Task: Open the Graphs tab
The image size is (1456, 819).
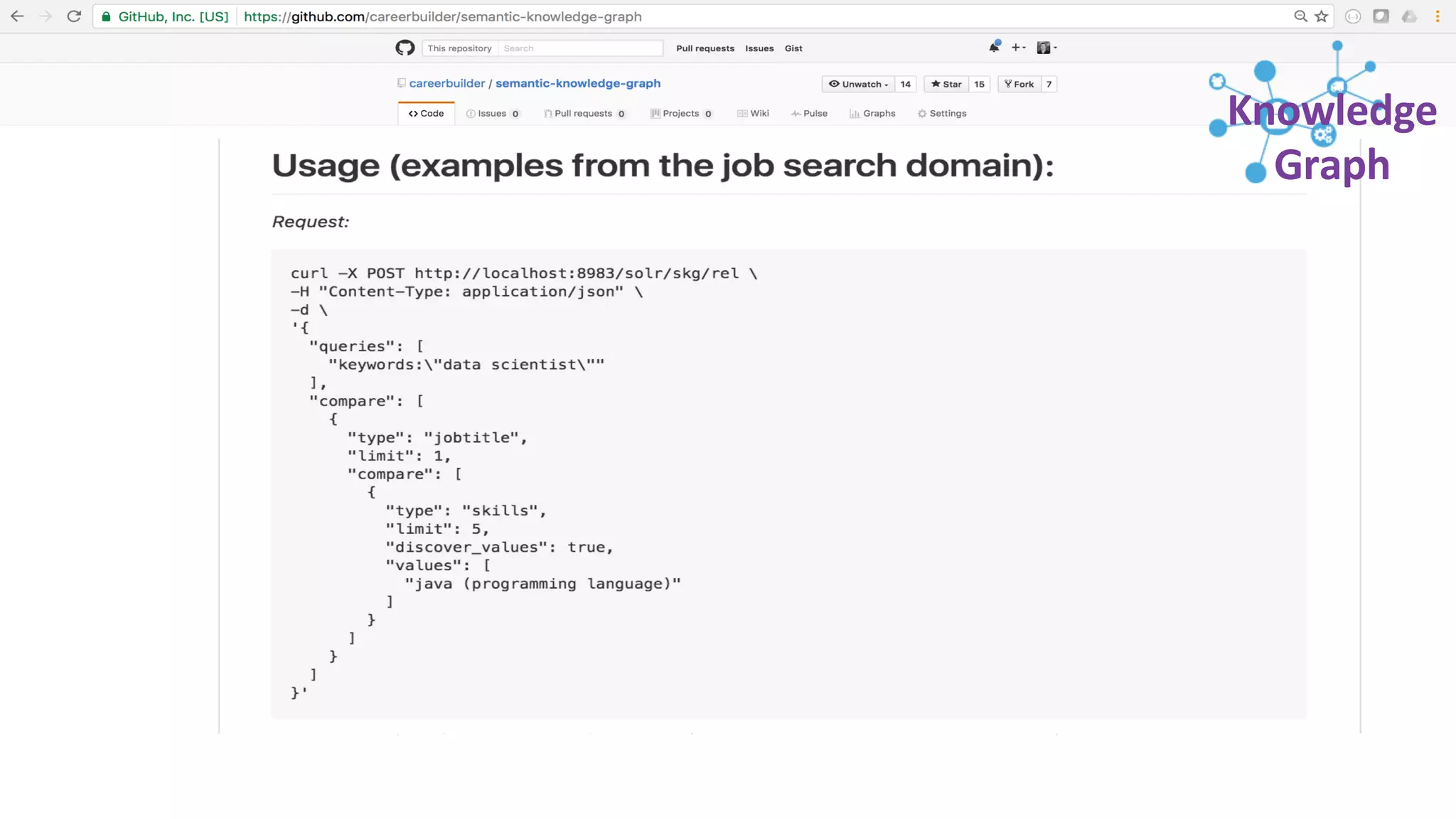Action: pos(872,113)
